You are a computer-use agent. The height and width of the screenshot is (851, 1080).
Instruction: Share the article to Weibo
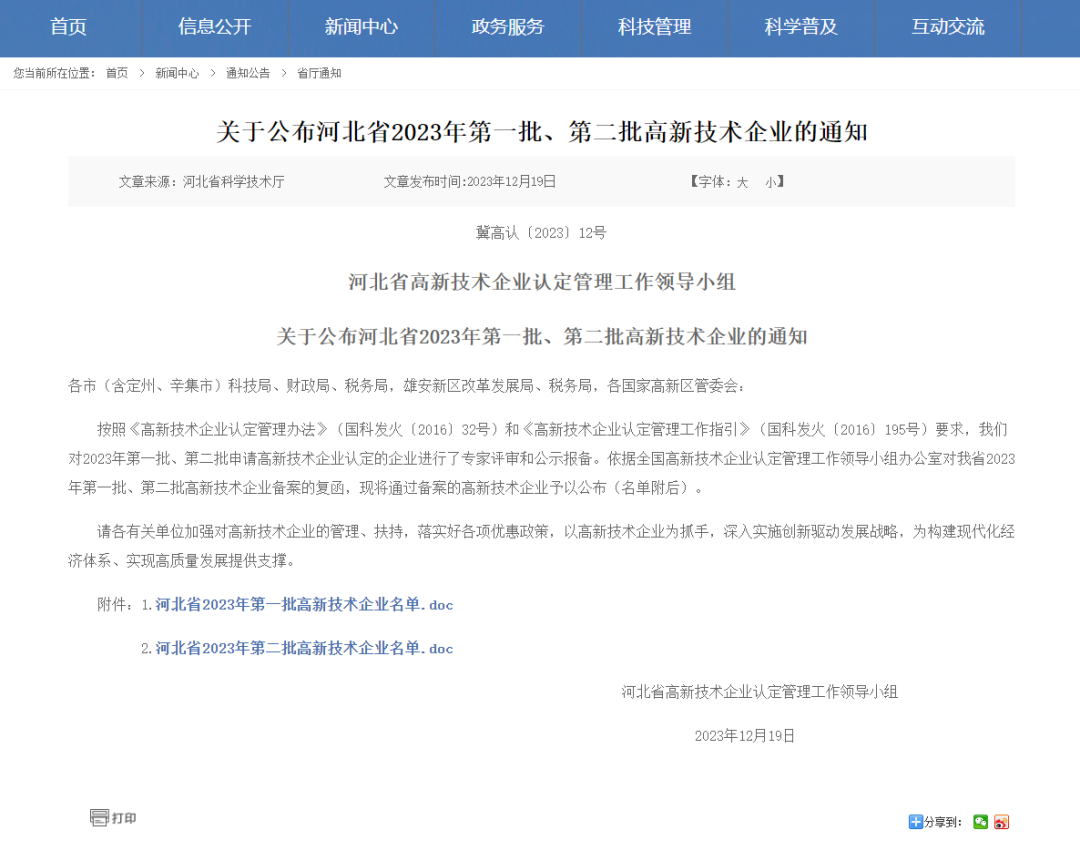tap(1001, 821)
